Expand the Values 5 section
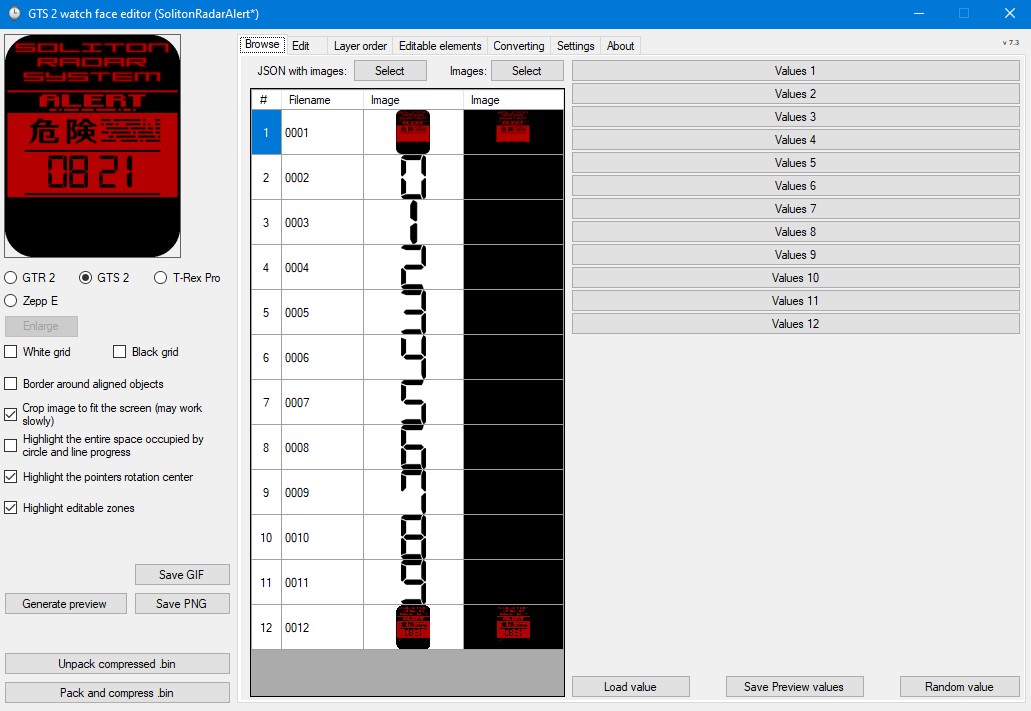Image resolution: width=1031 pixels, height=711 pixels. pos(796,162)
